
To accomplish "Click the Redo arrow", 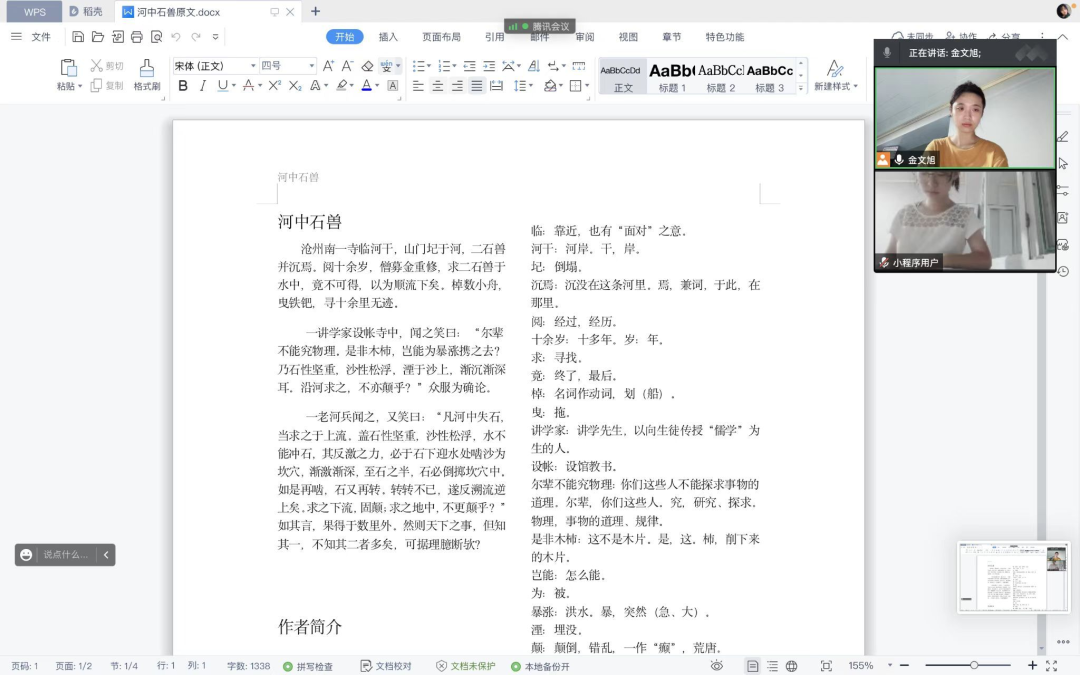I will pos(196,37).
